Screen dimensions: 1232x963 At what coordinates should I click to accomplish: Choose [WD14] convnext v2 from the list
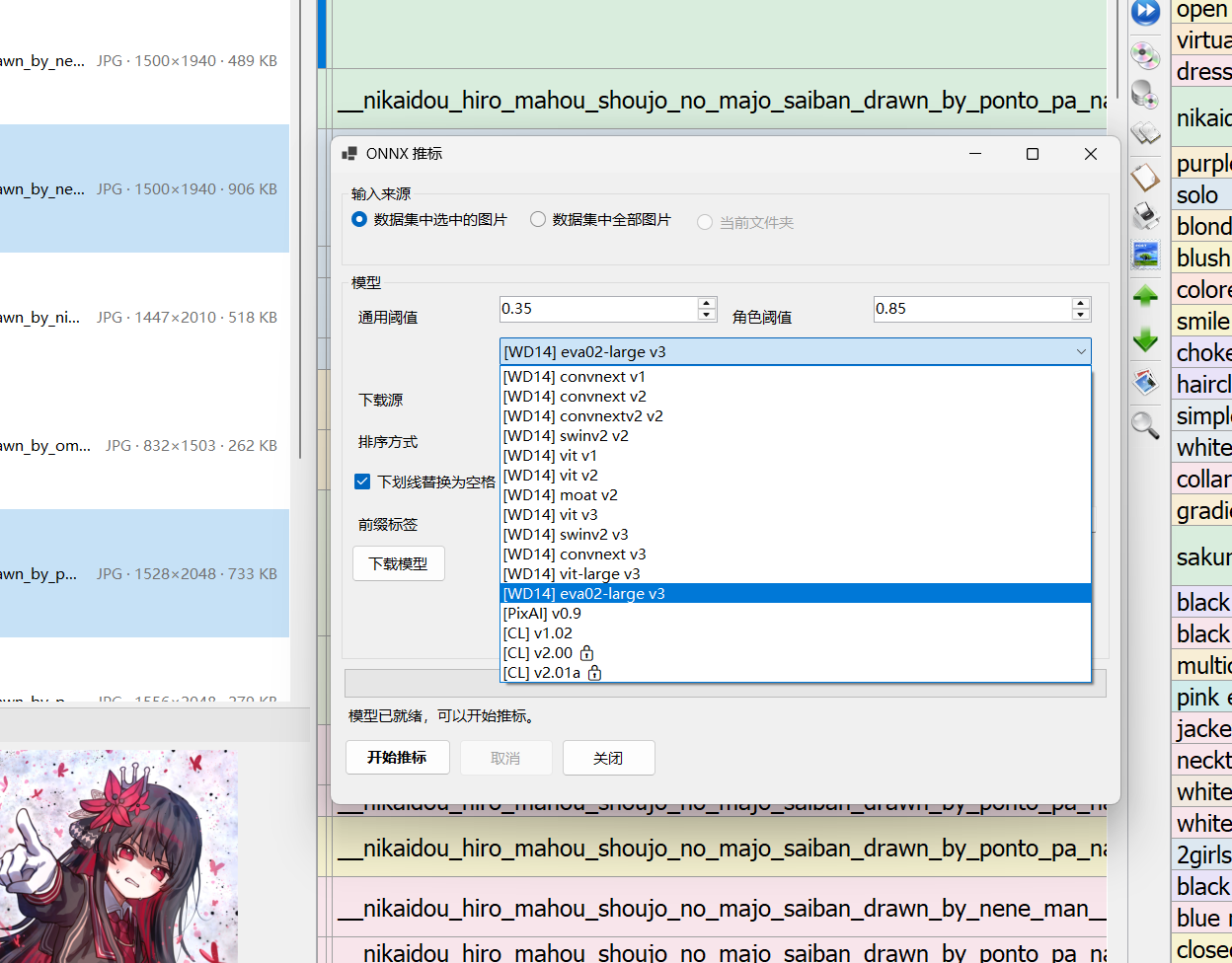point(796,397)
